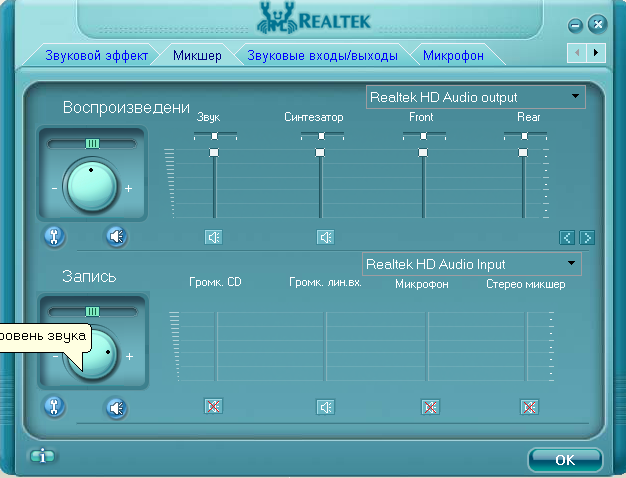Toggle the Микрофон recording input

pos(430,407)
